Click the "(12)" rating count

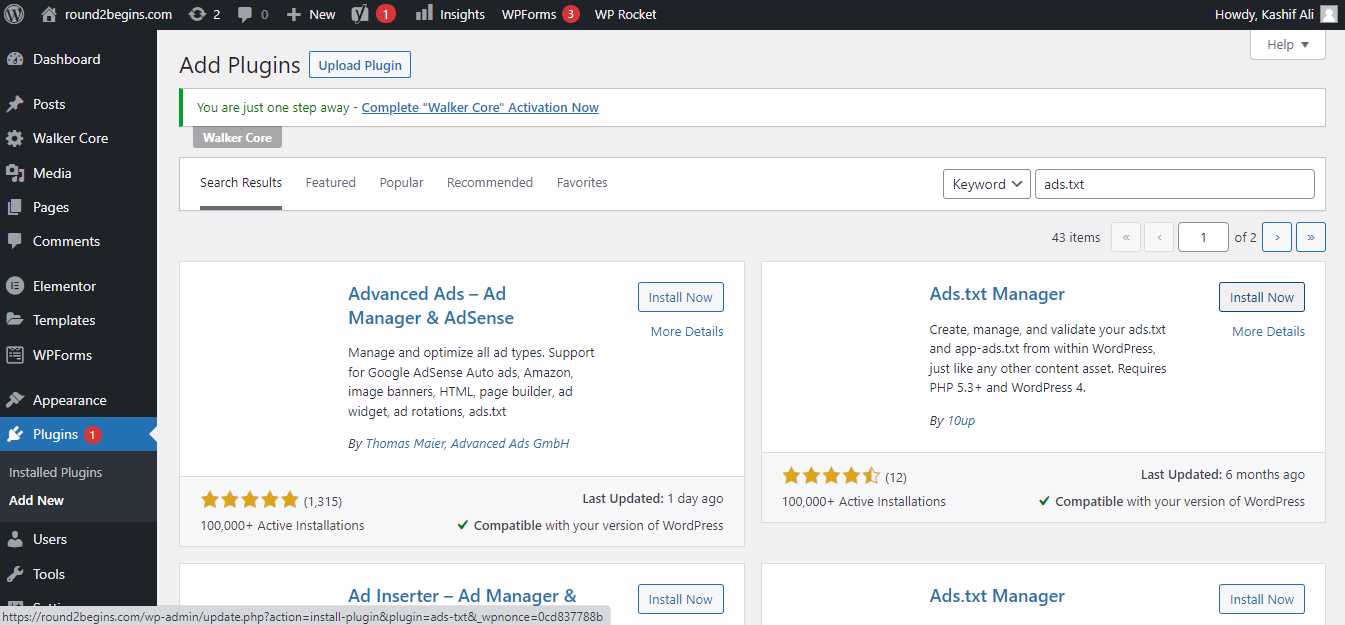click(896, 477)
